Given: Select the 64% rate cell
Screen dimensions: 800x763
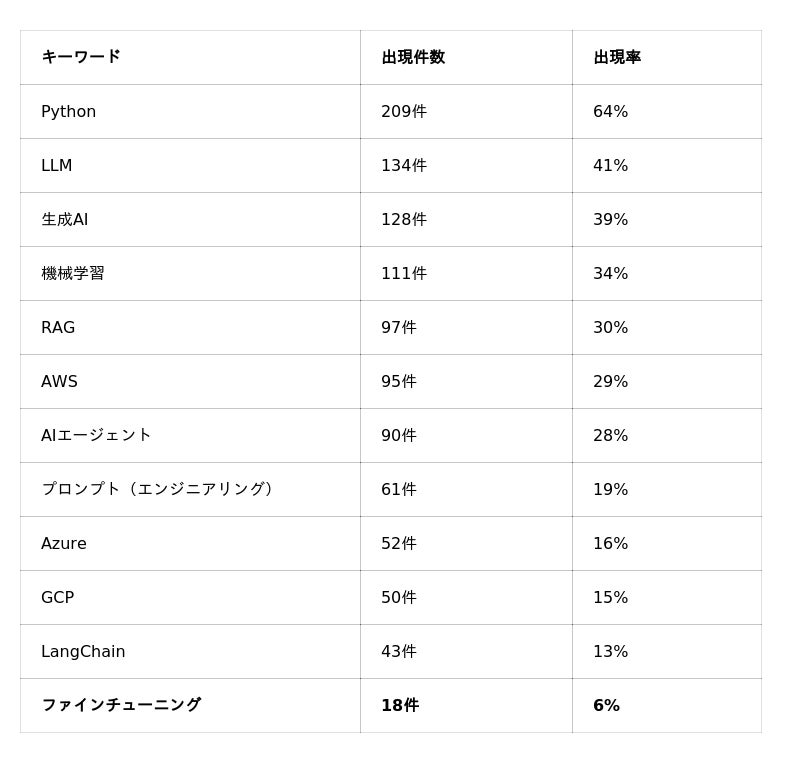Looking at the screenshot, I should click(667, 111).
